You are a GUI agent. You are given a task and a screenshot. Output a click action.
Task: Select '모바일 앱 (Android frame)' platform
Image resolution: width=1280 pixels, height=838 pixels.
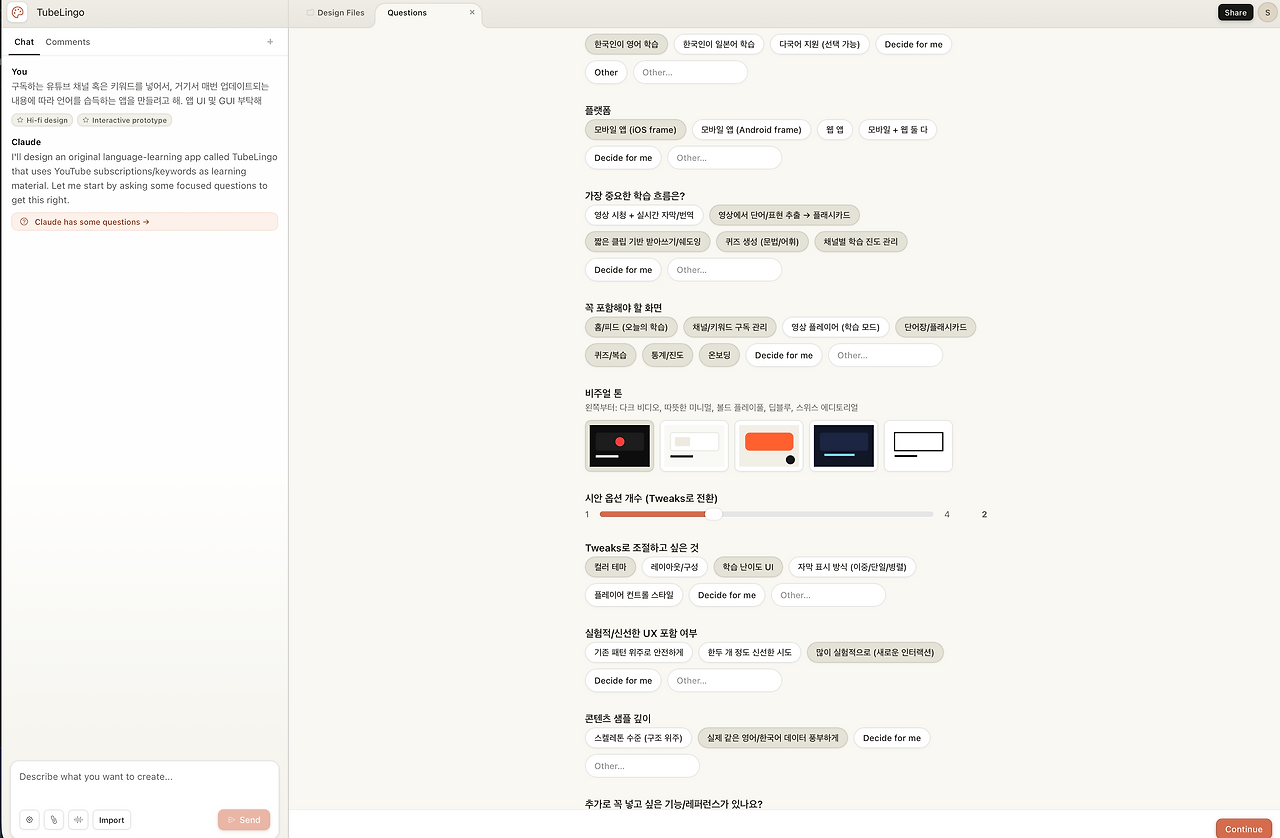point(751,130)
